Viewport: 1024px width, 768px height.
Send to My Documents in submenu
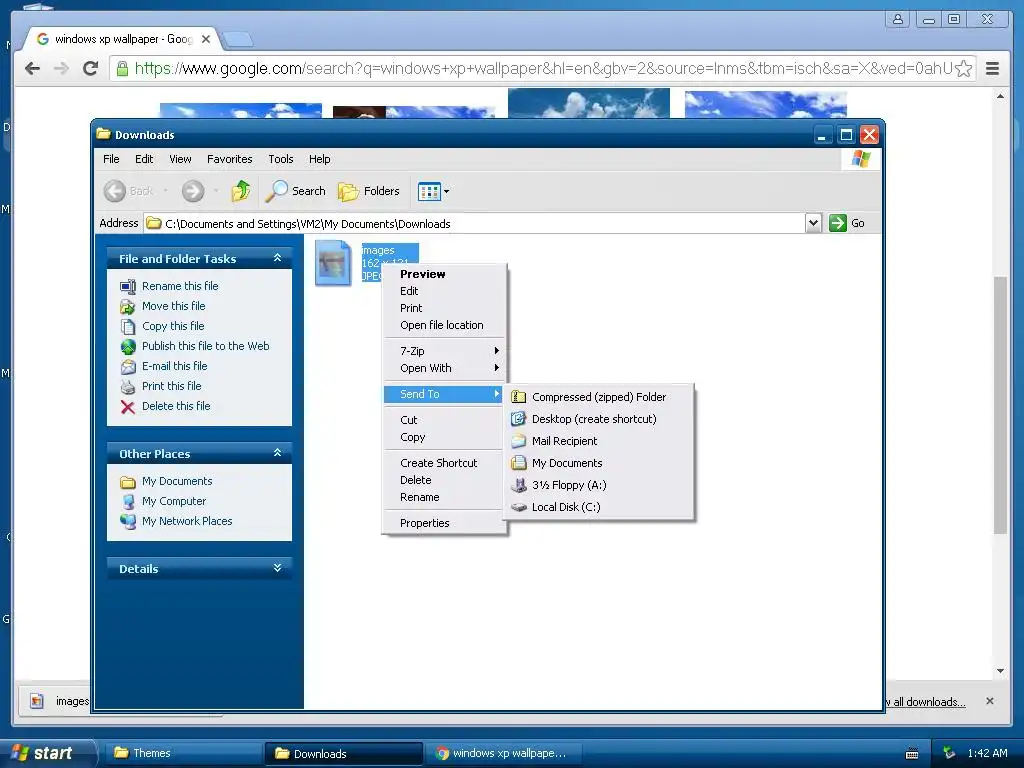[598, 463]
